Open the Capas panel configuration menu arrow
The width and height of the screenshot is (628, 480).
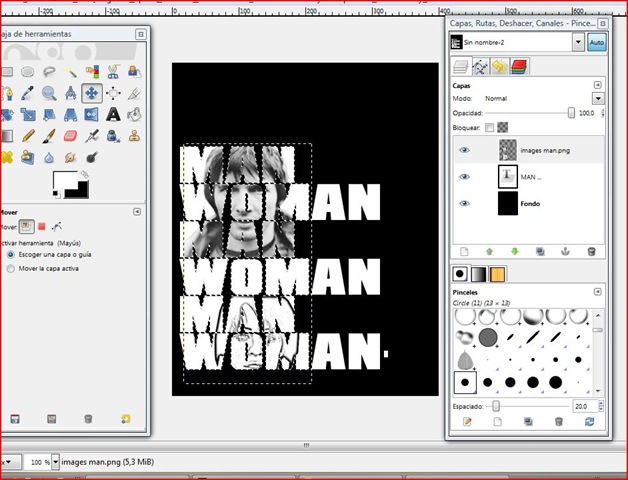coord(598,85)
